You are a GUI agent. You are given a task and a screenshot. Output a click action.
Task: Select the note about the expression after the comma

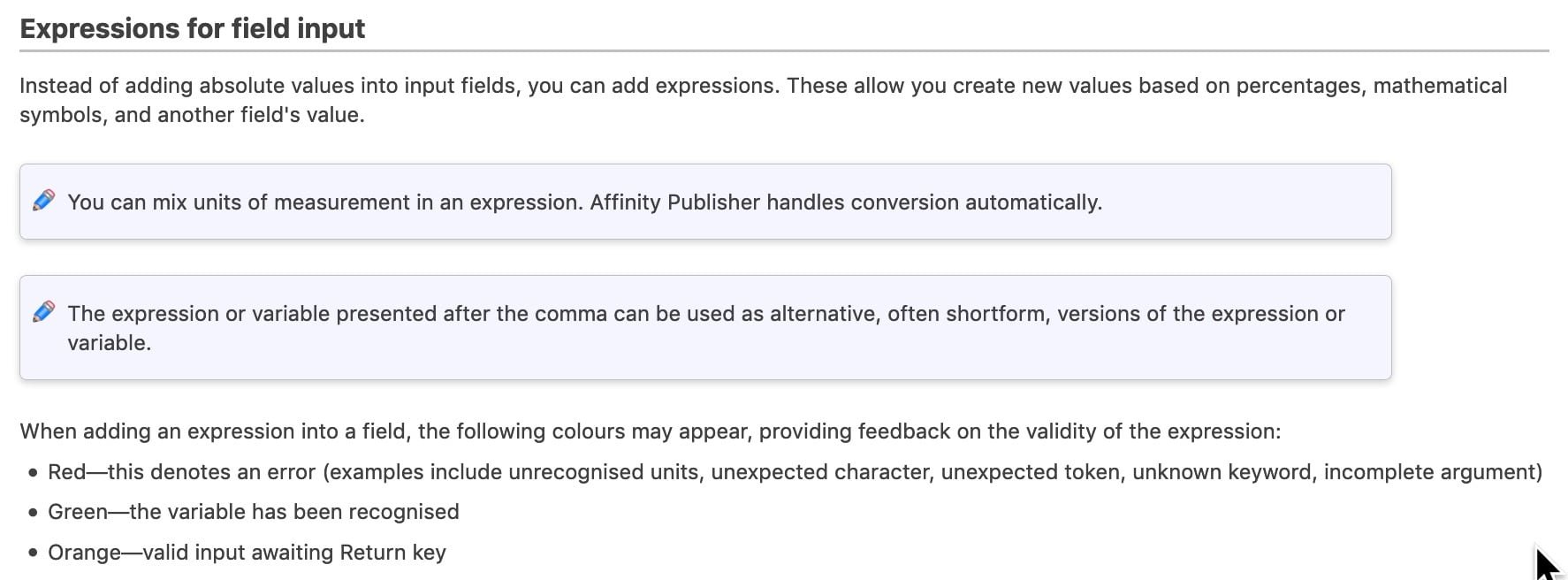pos(705,328)
